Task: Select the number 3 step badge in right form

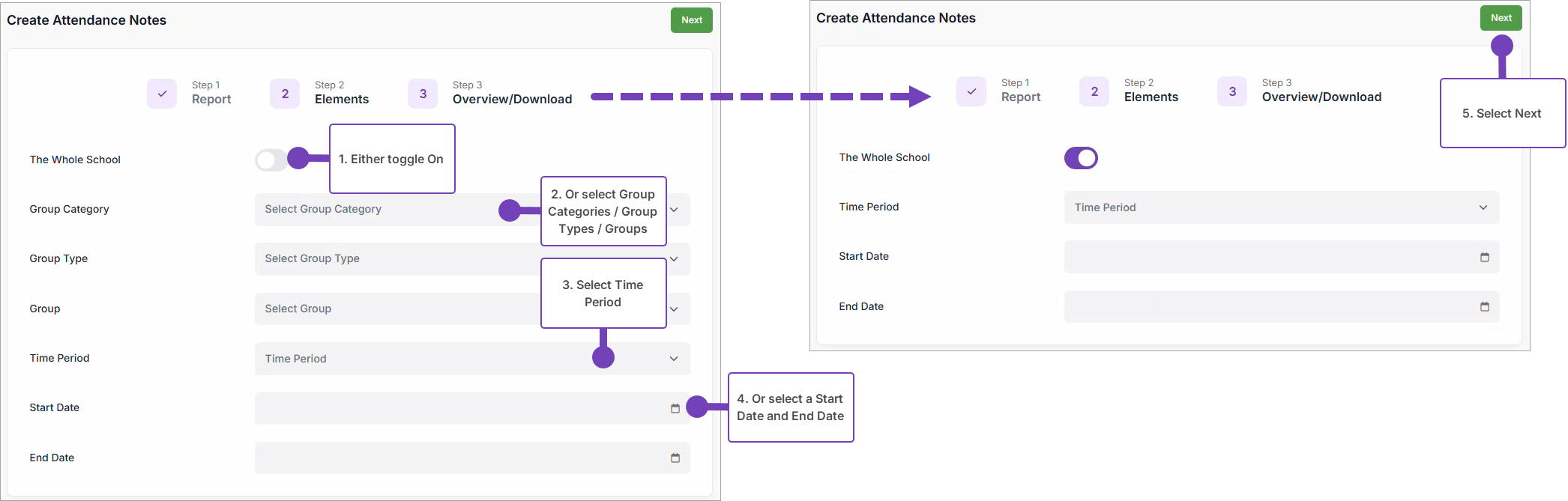Action: (1232, 91)
